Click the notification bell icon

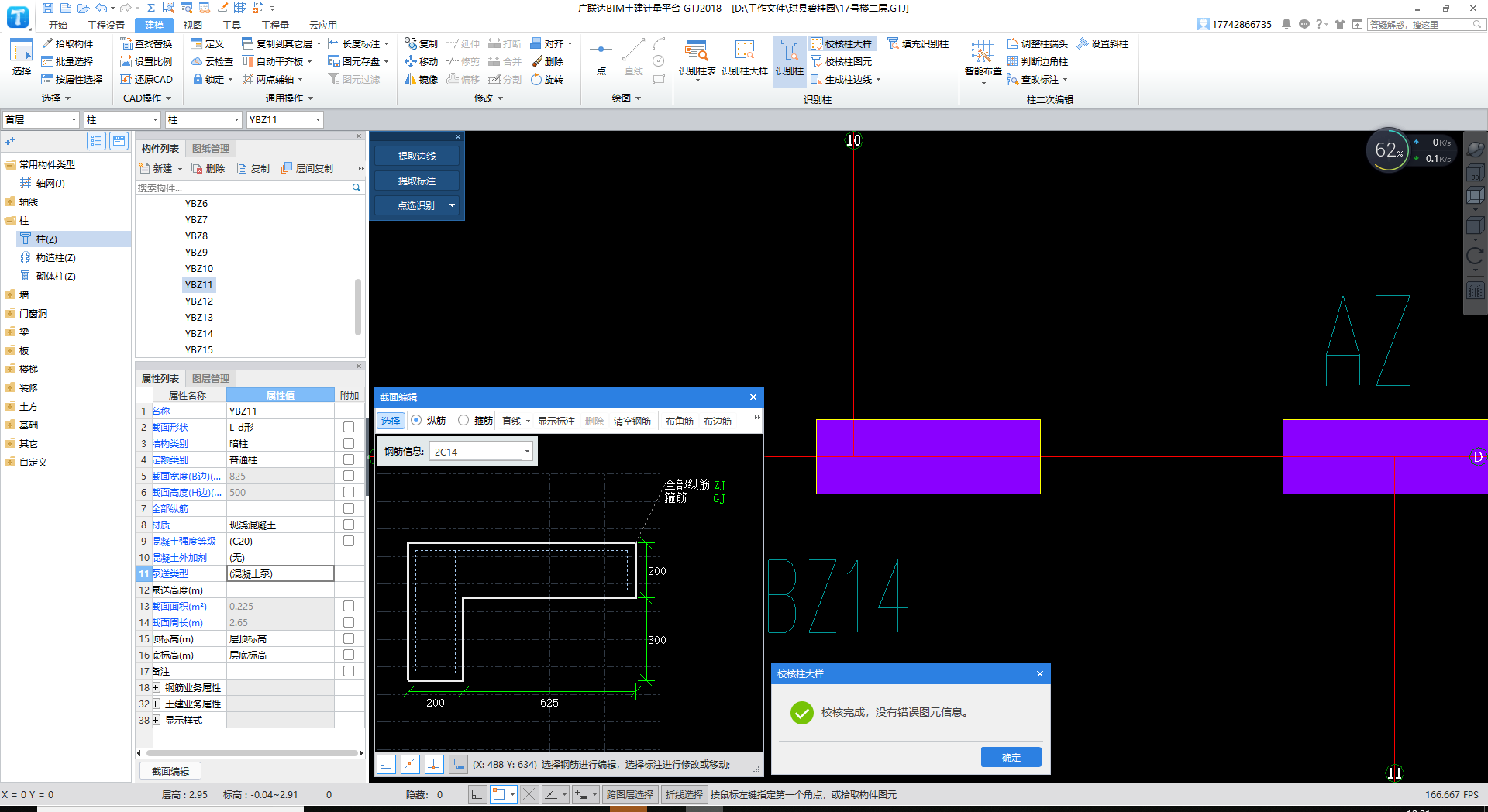1286,25
